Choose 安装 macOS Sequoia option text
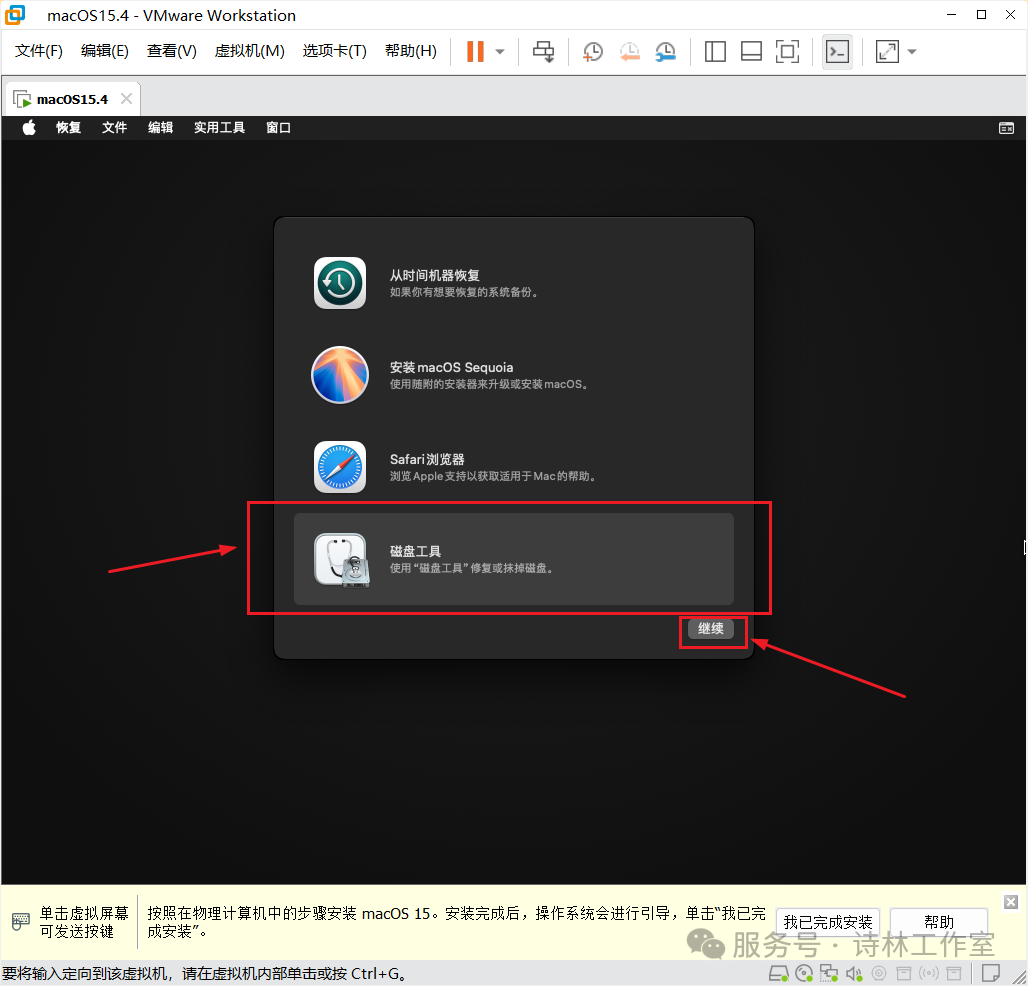The height and width of the screenshot is (986, 1028). click(x=451, y=367)
